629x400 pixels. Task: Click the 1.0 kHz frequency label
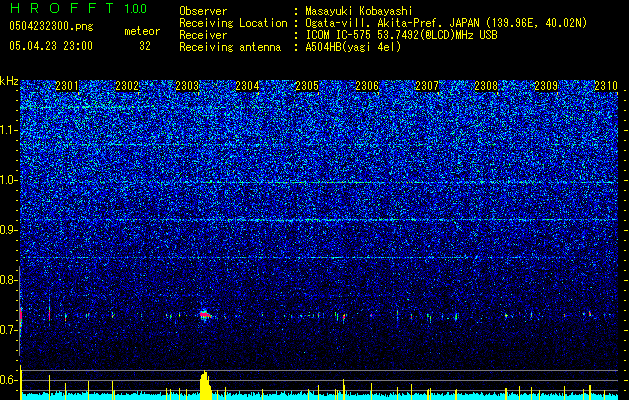pyautogui.click(x=8, y=180)
